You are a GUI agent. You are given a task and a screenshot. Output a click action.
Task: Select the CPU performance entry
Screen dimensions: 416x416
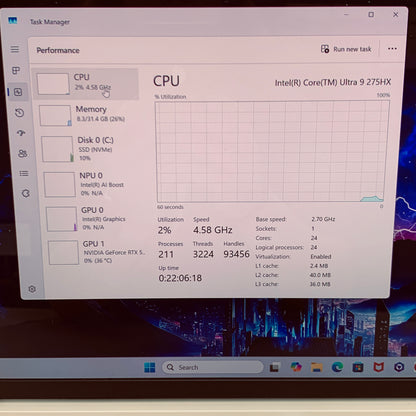[86, 84]
